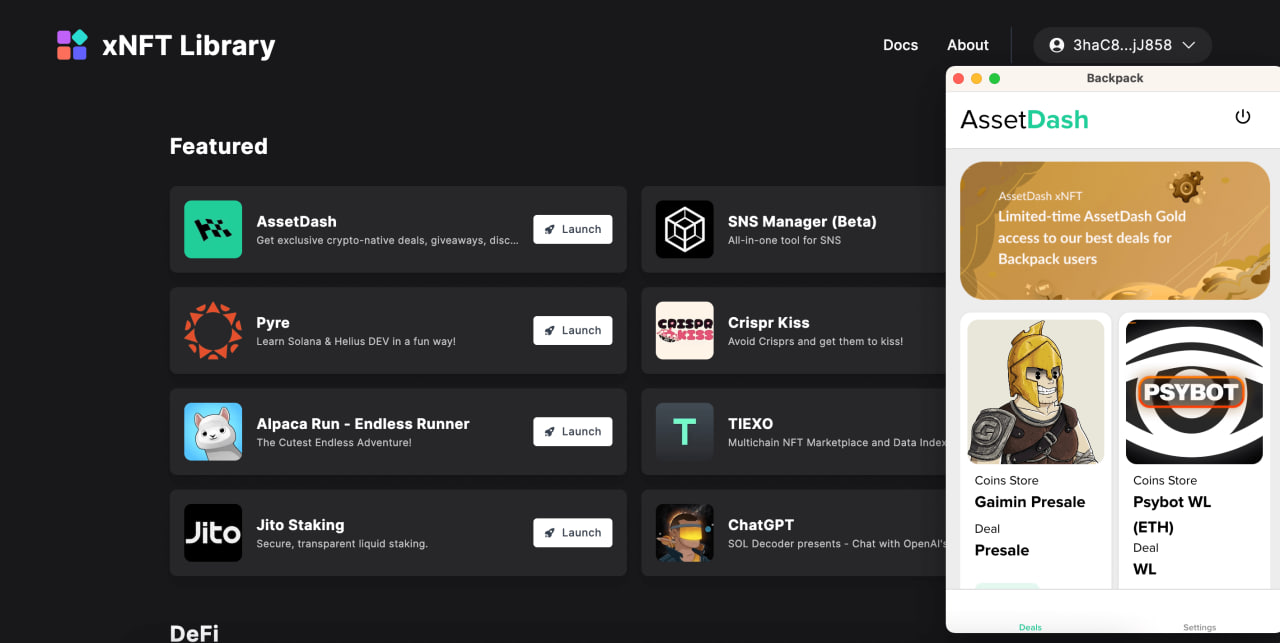The width and height of the screenshot is (1280, 643).
Task: Click the Alpaca Run - Endless Runner title
Action: tap(363, 423)
